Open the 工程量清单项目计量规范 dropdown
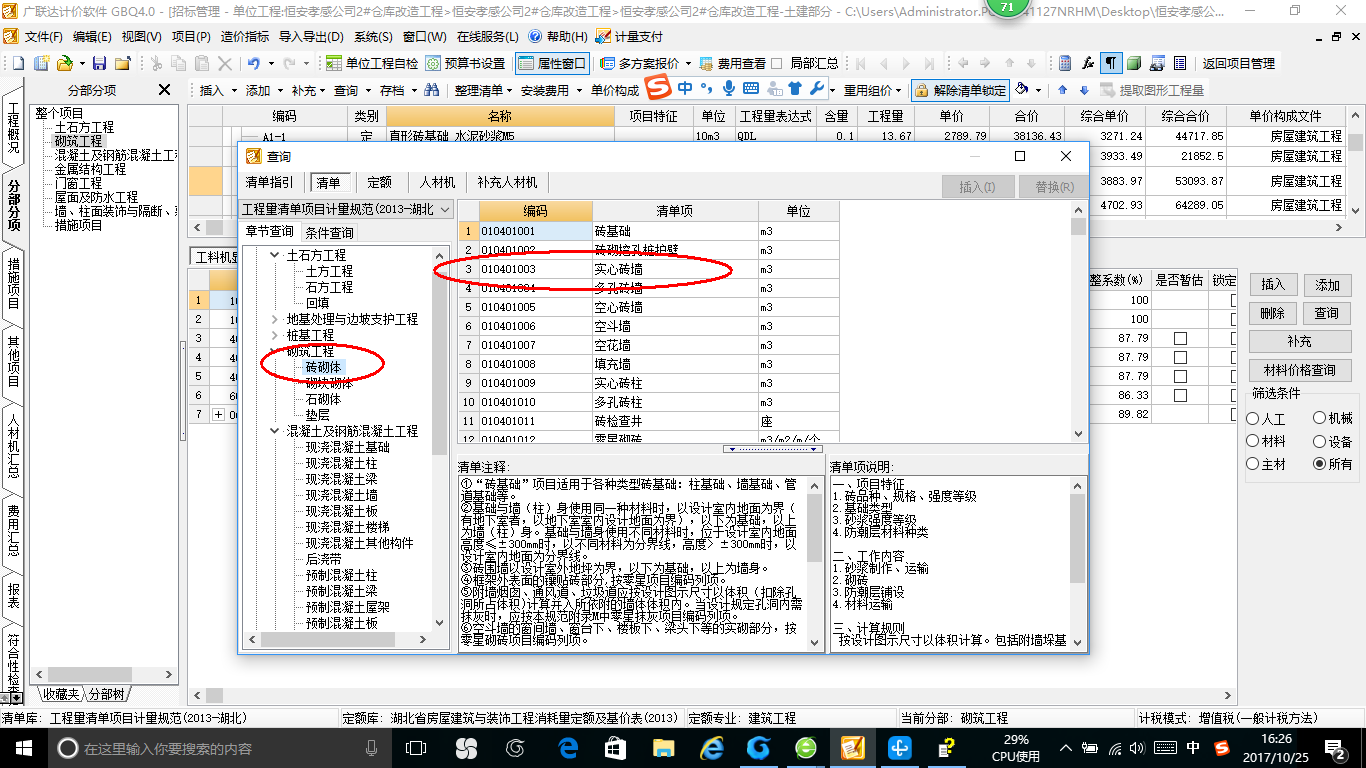1366x768 pixels. (445, 210)
